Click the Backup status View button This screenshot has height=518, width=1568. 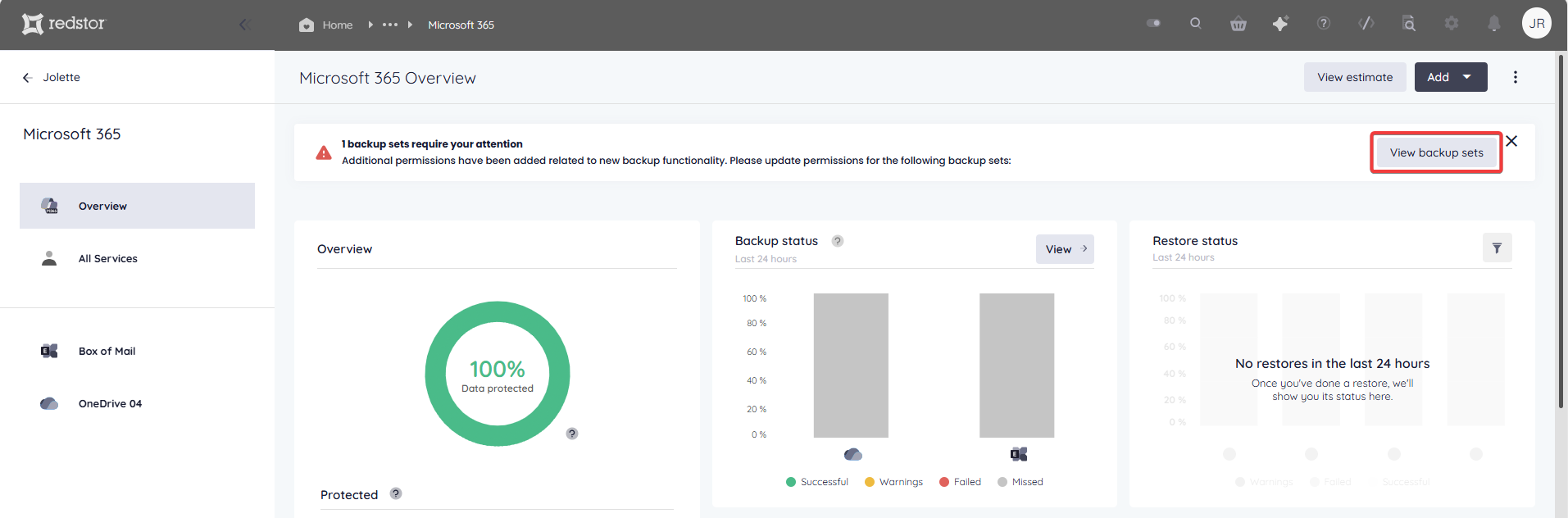point(1065,249)
